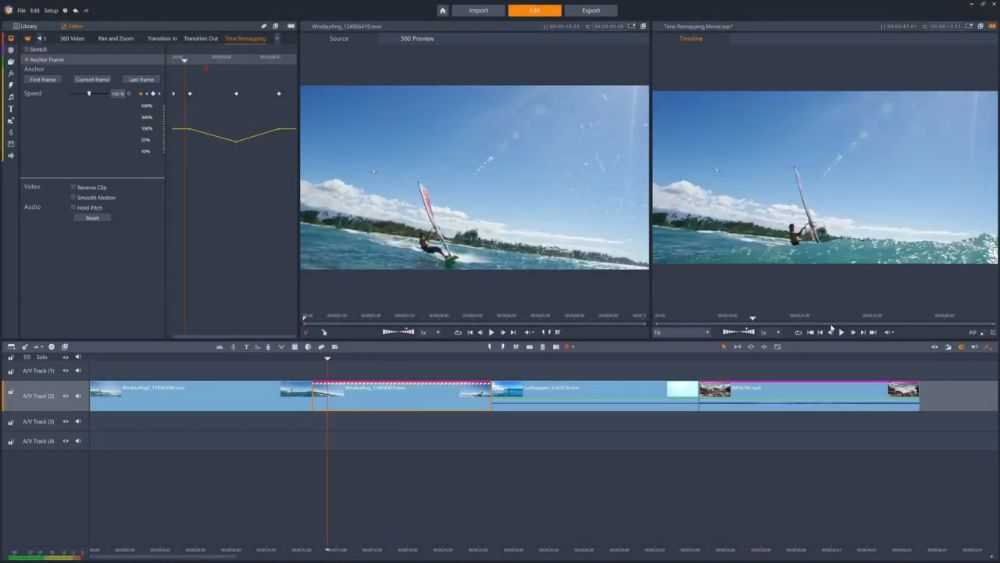Open the music note audio category in sidebar
Viewport: 1000px width, 563px height.
point(11,97)
